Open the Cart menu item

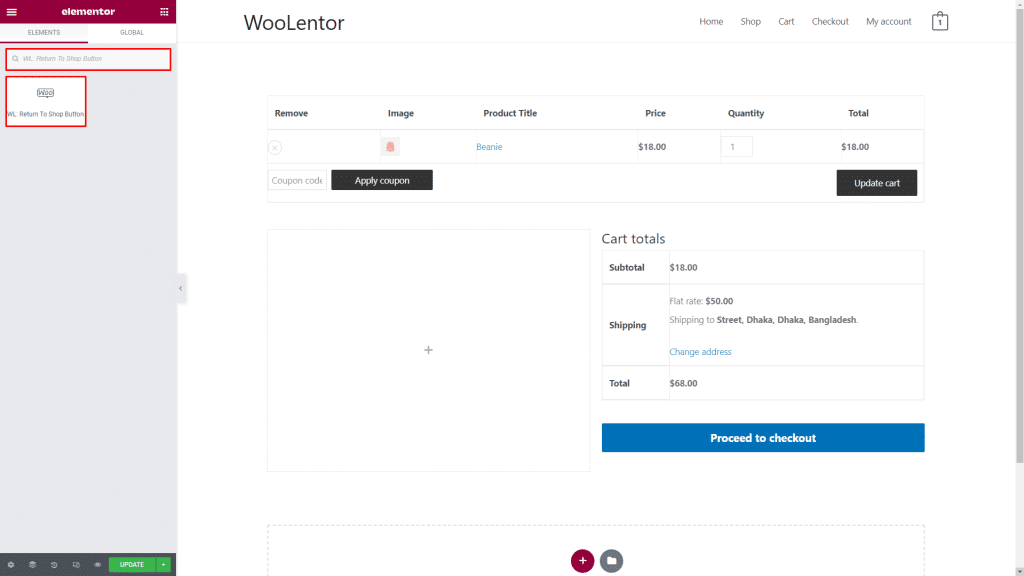point(786,22)
